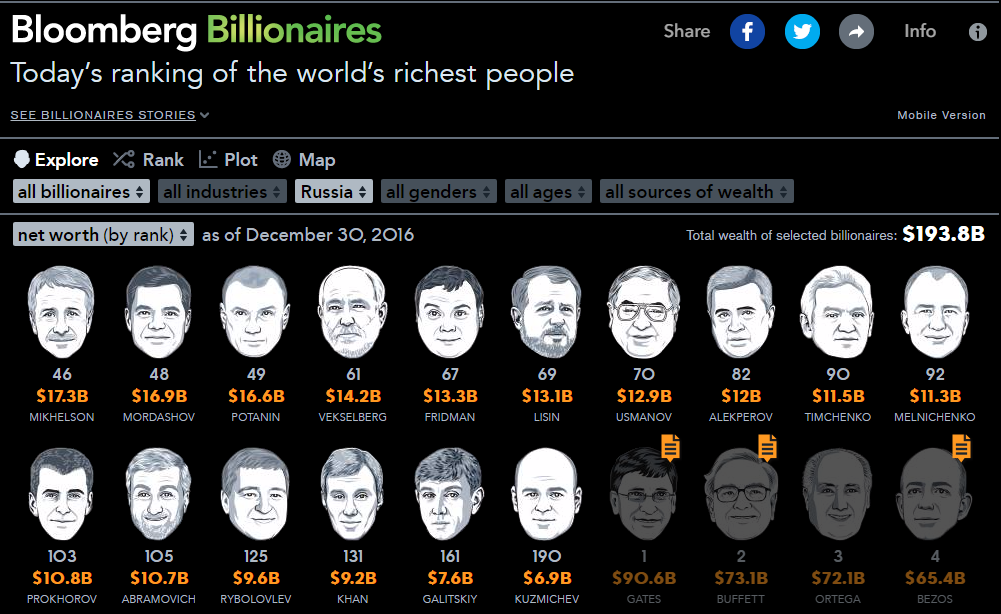Expand 'See Billionaires Stories' link
This screenshot has height=614, width=1001.
pos(110,116)
